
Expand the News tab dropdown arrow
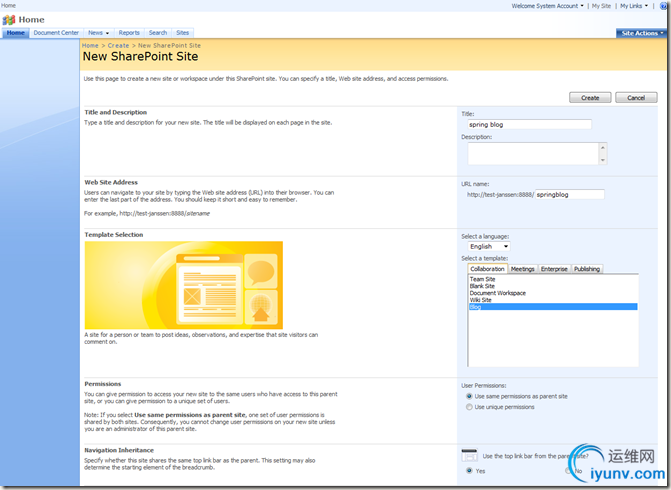coord(107,33)
